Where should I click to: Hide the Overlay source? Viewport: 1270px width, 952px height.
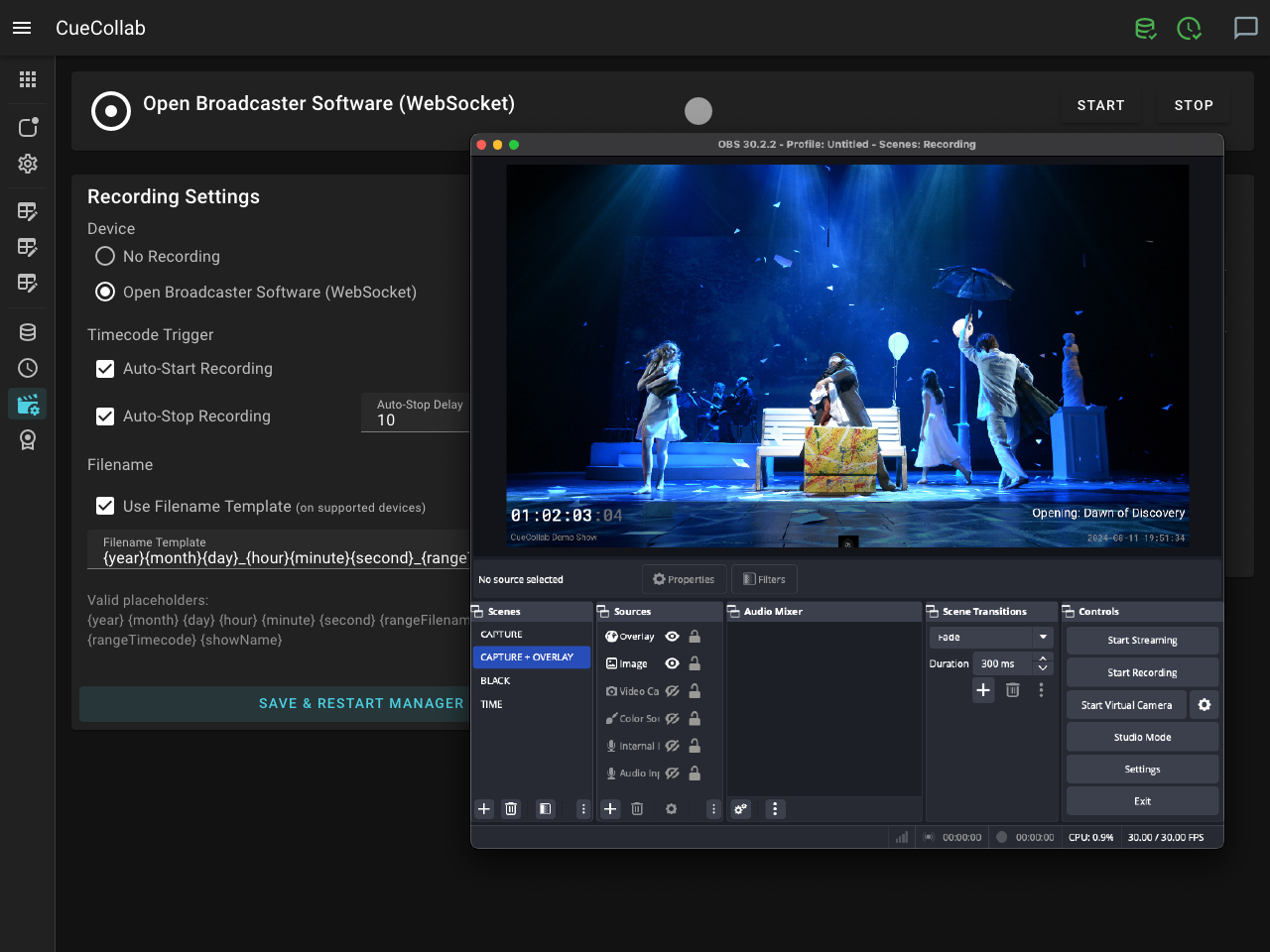[672, 637]
